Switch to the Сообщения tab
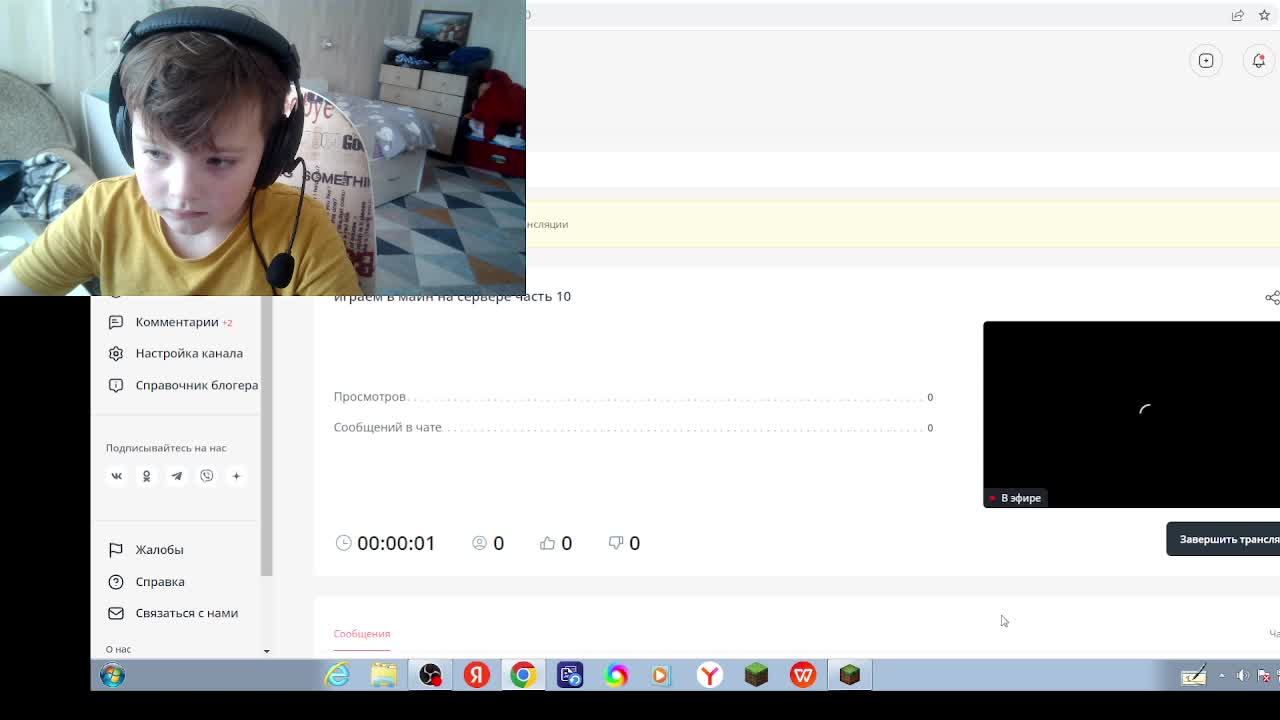 [362, 634]
